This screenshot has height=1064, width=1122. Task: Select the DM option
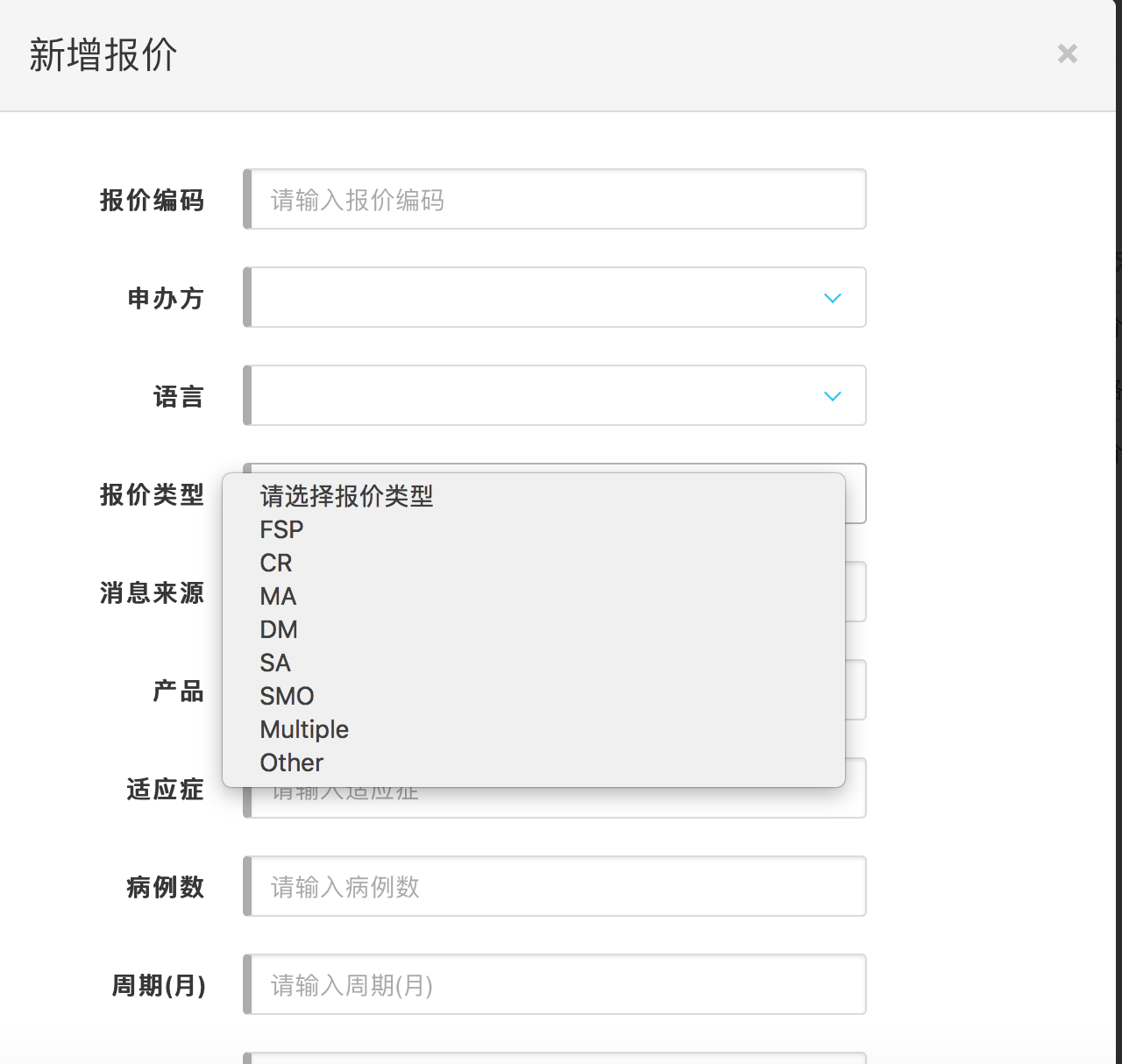pos(279,630)
